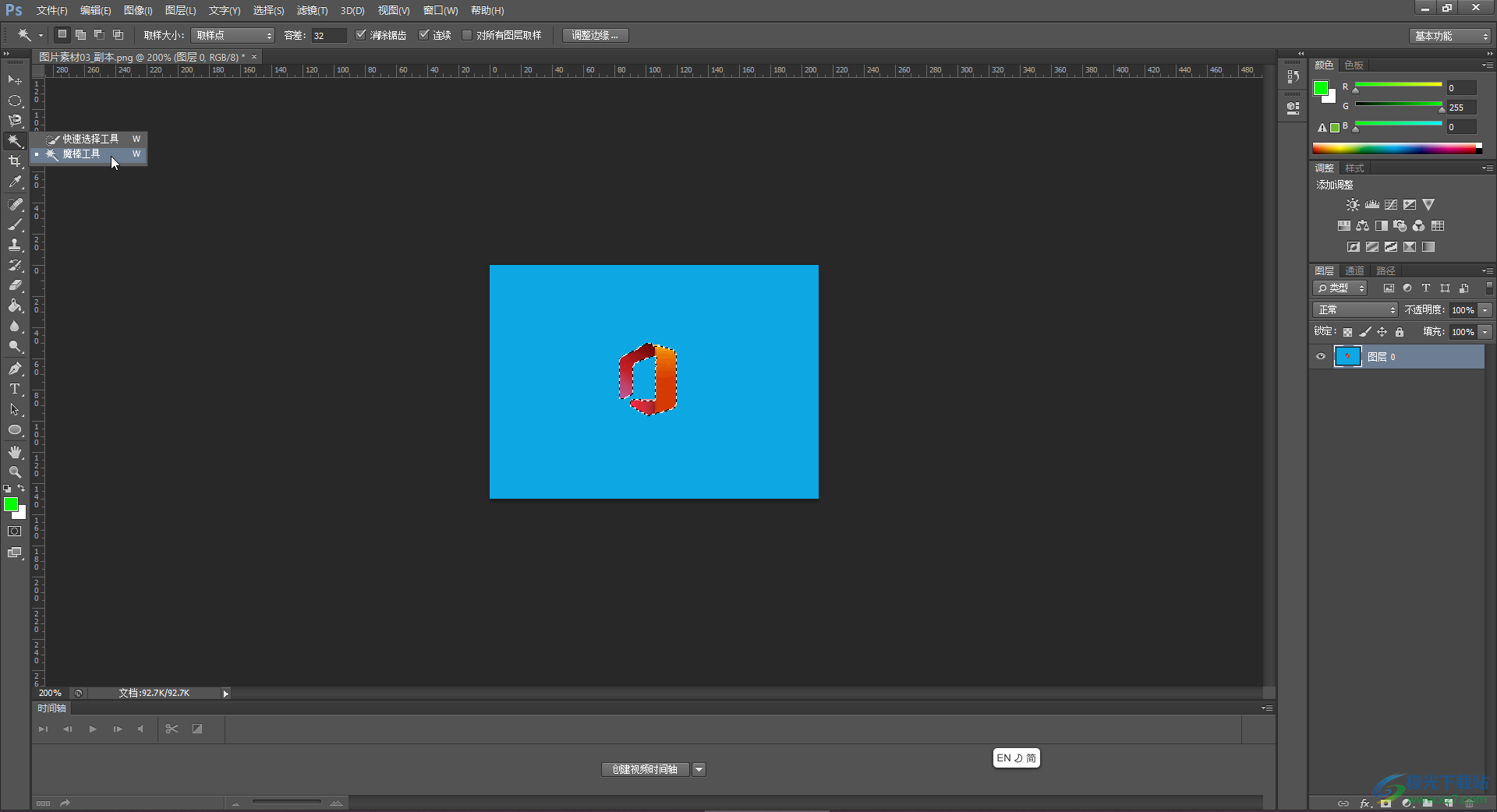This screenshot has width=1497, height=812.
Task: Select the Pen tool
Action: click(x=15, y=369)
